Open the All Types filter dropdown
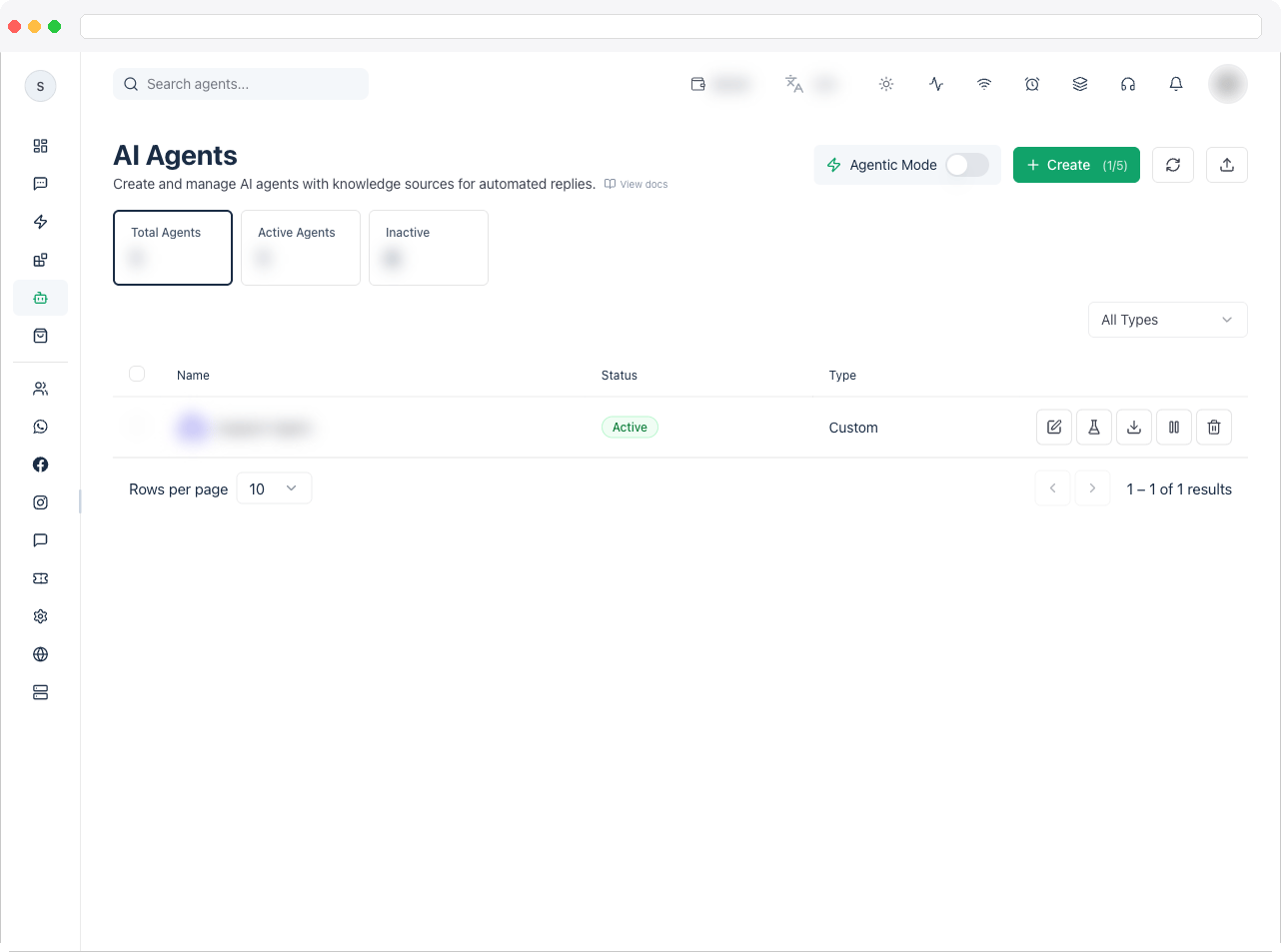1281x952 pixels. (1167, 320)
